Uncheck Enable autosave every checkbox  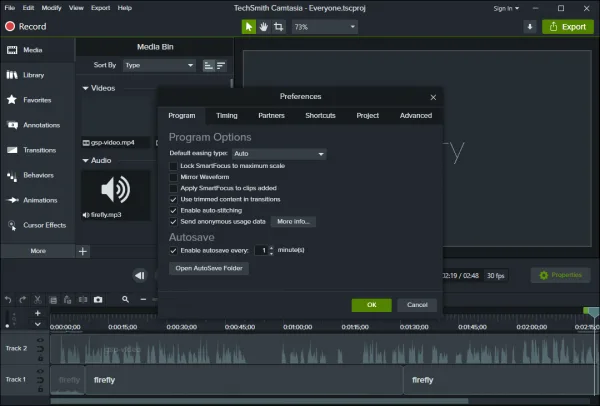(173, 251)
